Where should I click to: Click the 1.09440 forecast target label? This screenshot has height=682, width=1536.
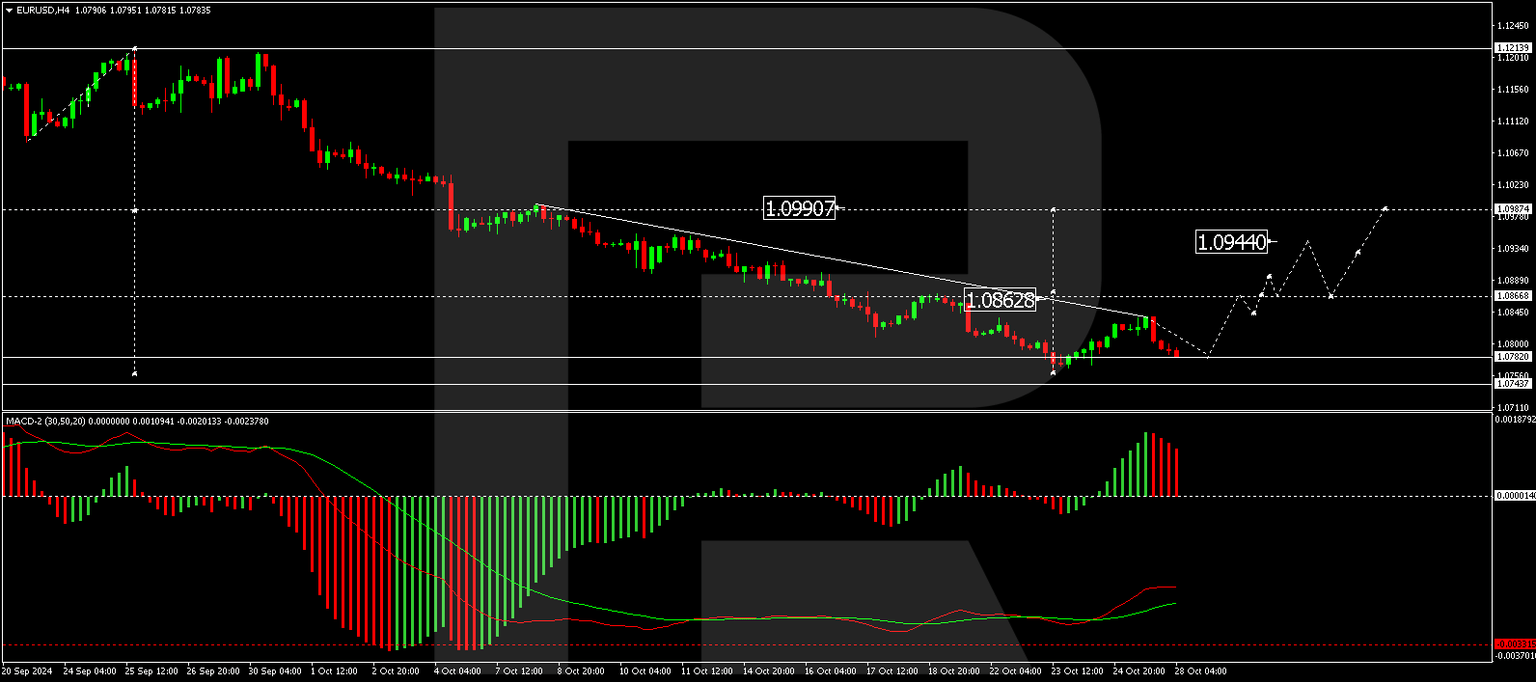[1232, 241]
